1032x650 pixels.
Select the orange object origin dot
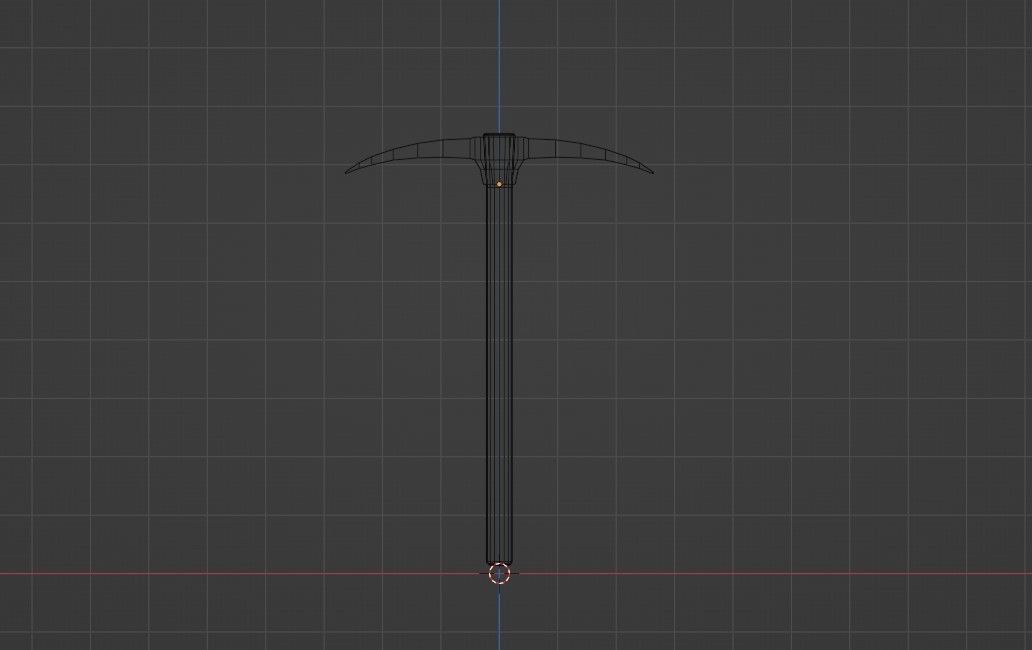[500, 184]
